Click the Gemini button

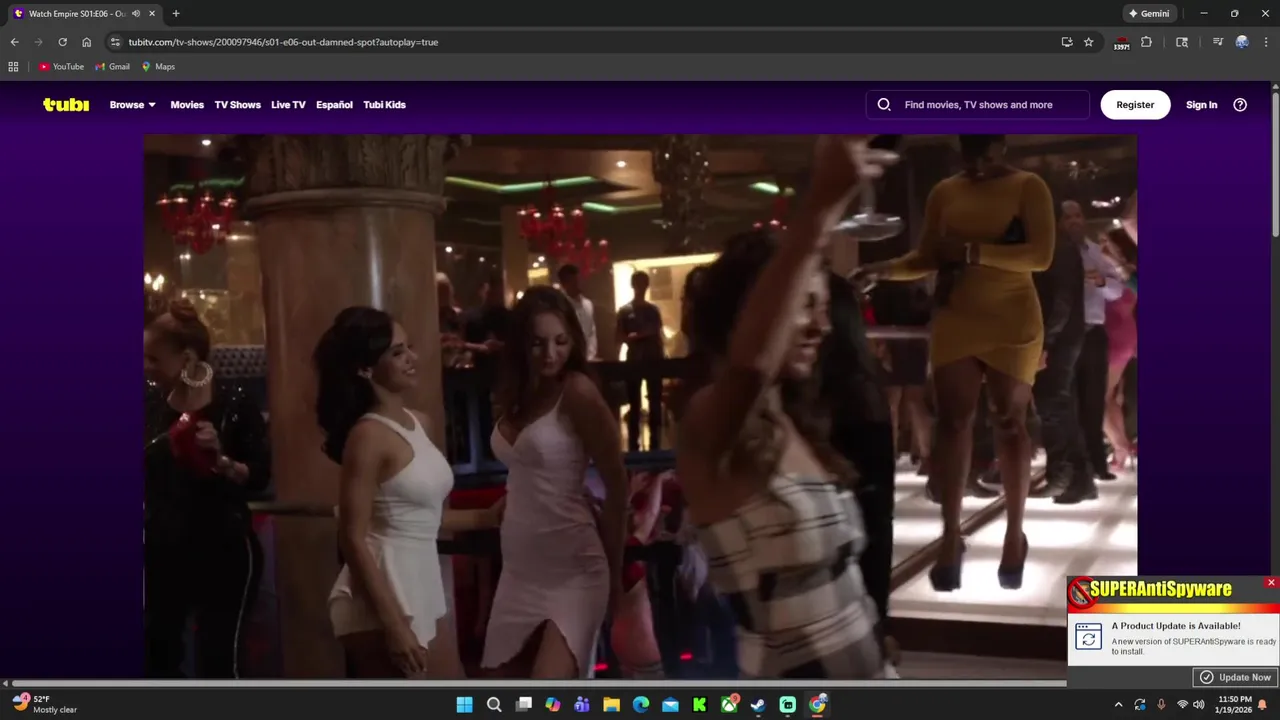tap(1149, 13)
